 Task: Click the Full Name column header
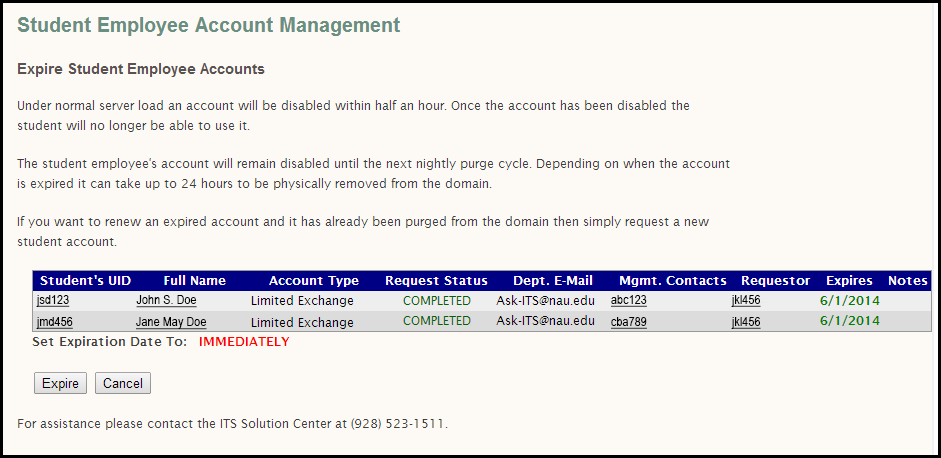tap(195, 281)
